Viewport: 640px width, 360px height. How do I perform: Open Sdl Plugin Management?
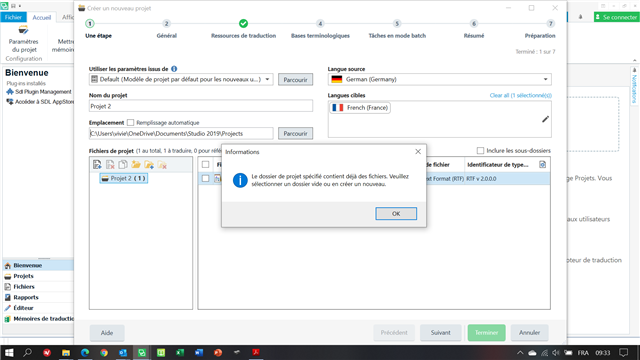tap(39, 92)
